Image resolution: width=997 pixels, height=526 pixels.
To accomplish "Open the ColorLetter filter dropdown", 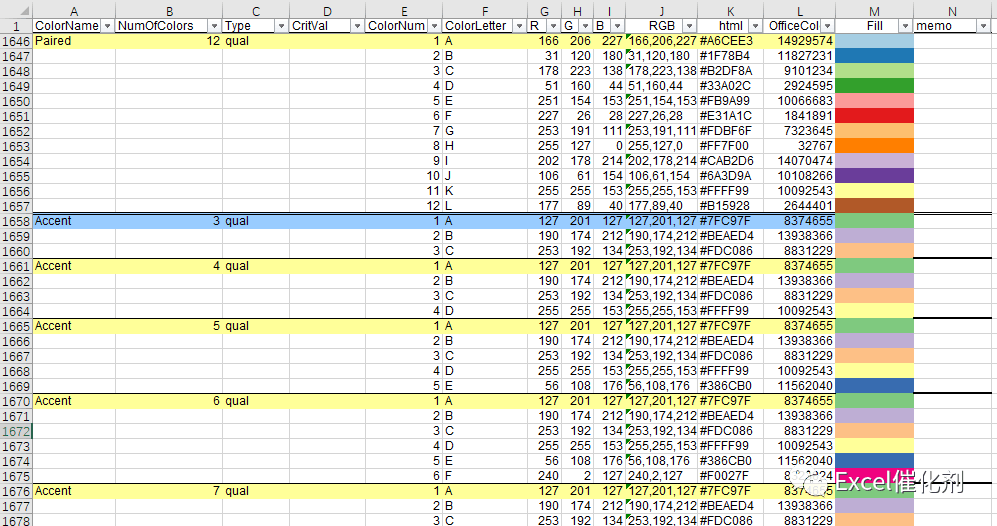I will tap(519, 26).
